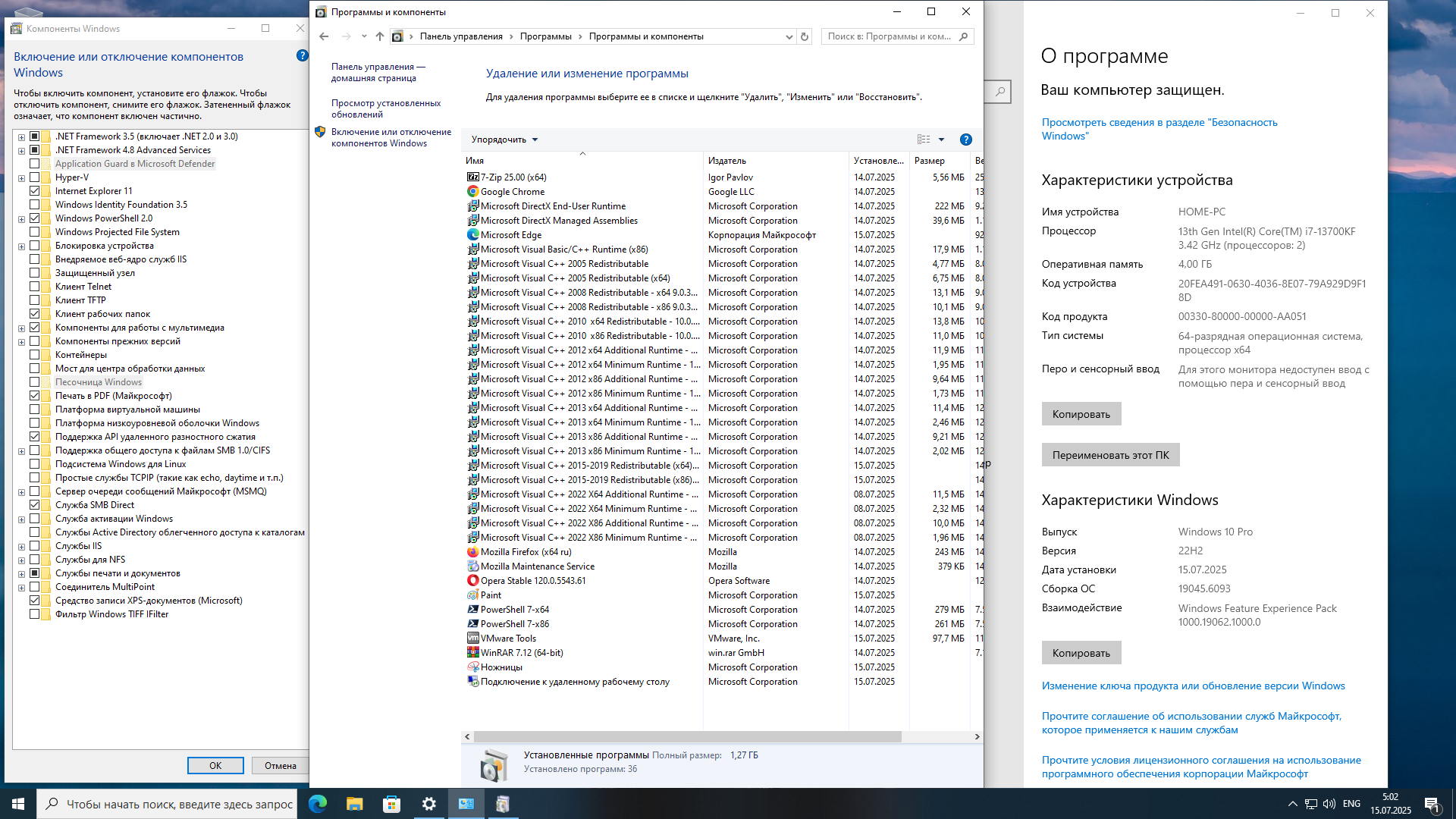Click horizontal scrollbar of programs list

pos(687,736)
